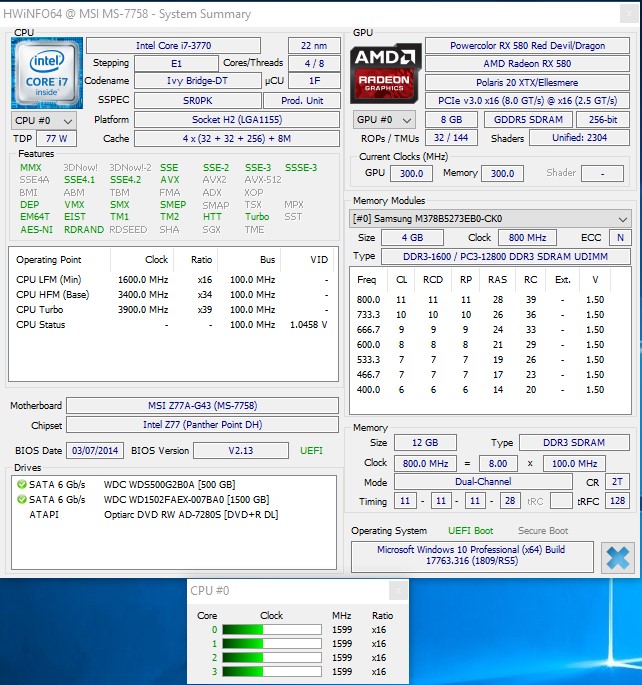Click the MSI Z77A-G43 (MS-7758) motherboard field
The width and height of the screenshot is (642, 685).
pos(202,405)
